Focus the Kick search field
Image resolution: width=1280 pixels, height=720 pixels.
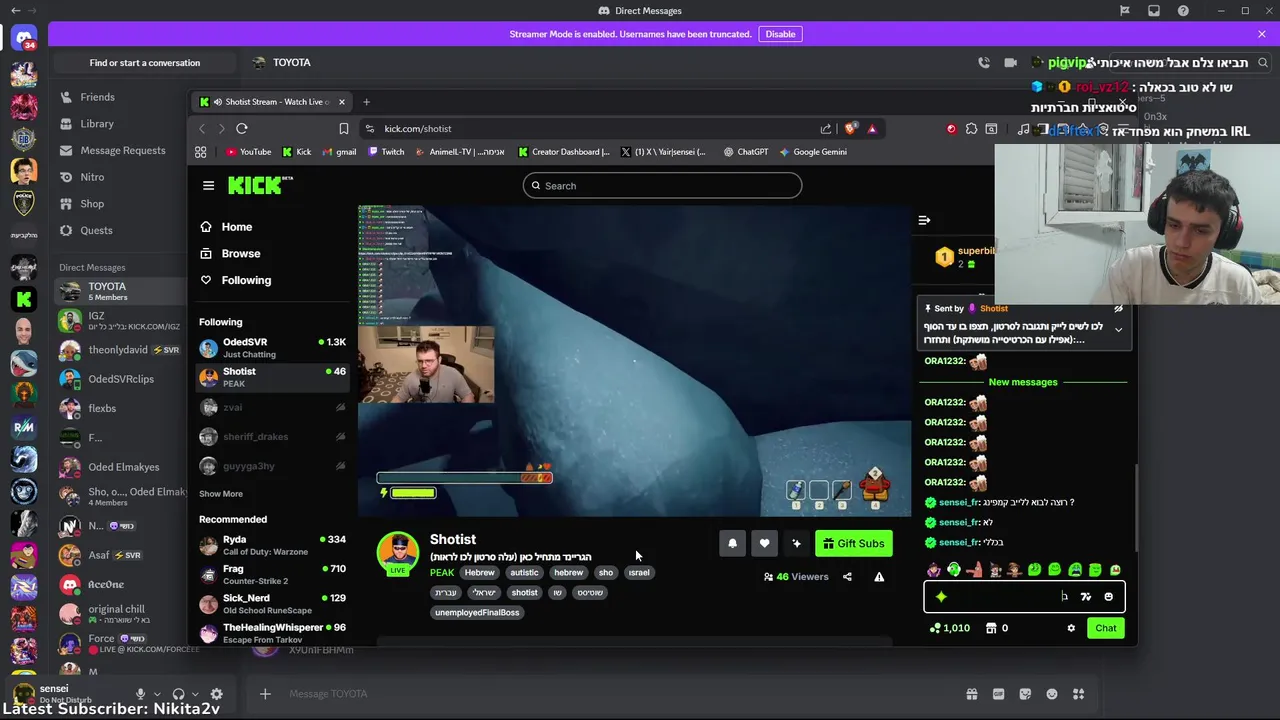[x=662, y=185]
